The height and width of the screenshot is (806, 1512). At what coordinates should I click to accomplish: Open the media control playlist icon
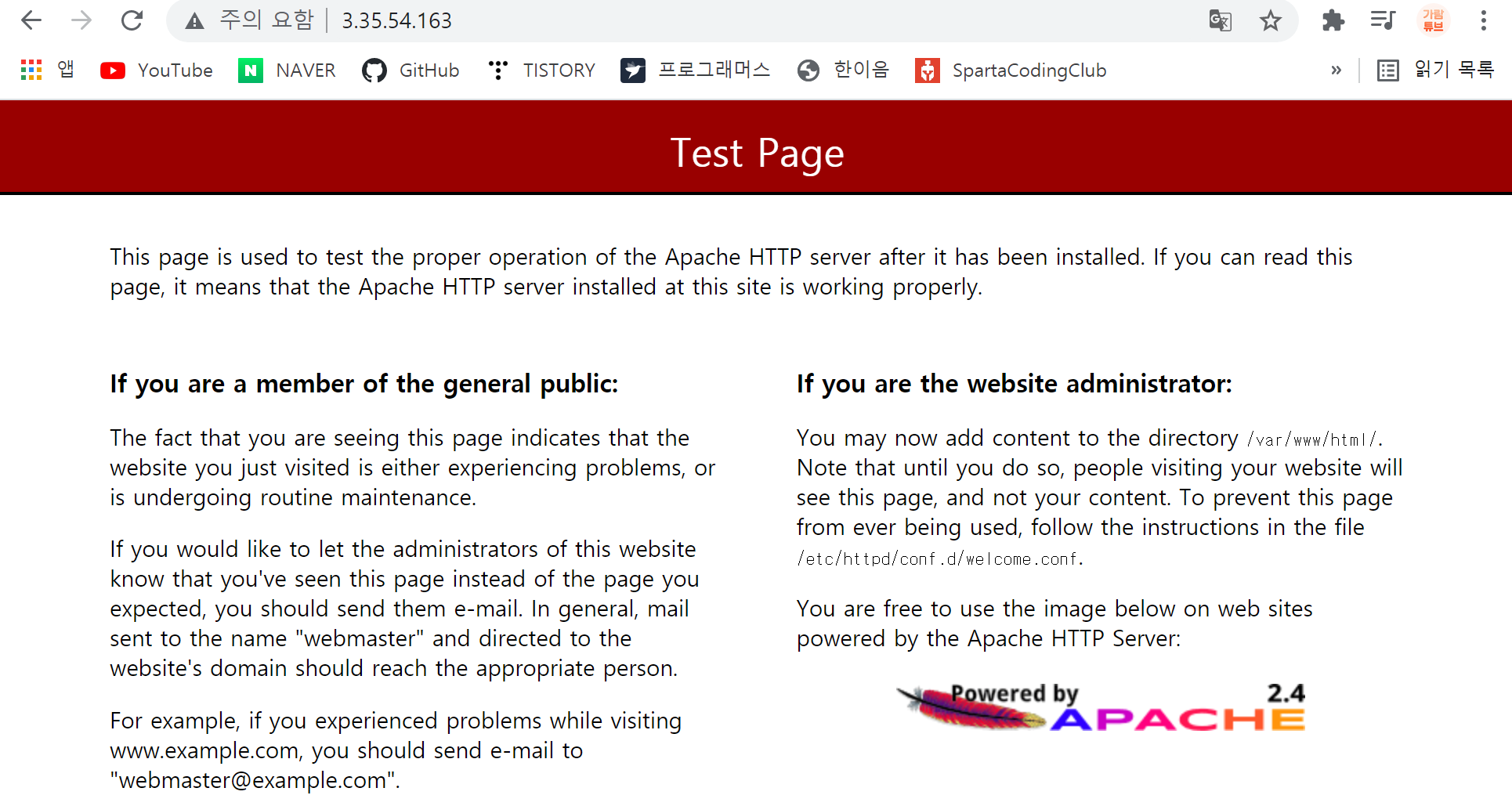[x=1384, y=20]
